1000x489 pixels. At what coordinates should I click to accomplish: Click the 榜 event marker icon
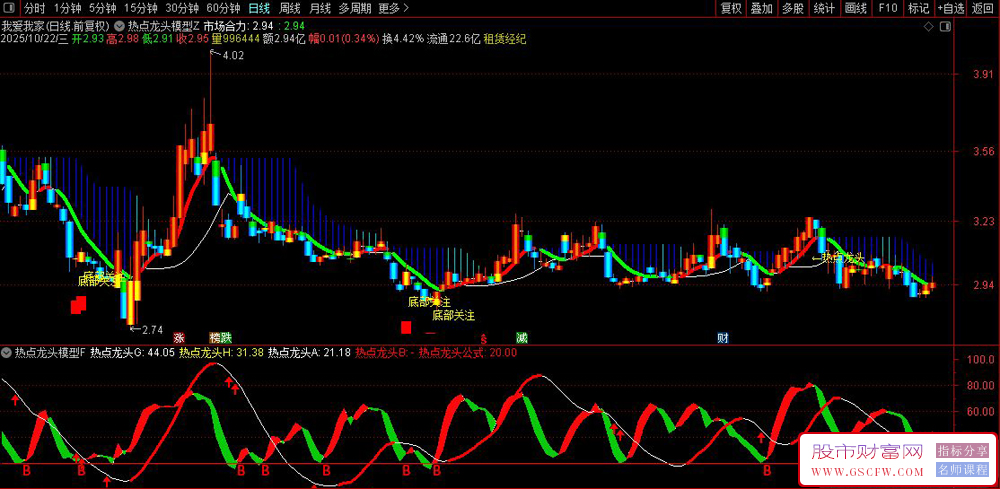click(215, 337)
